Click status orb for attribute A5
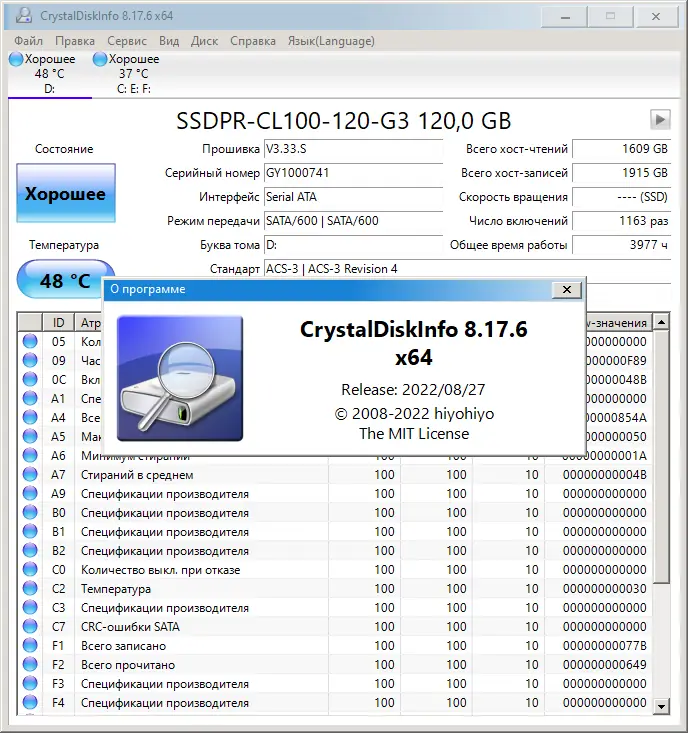Viewport: 688px width, 733px height. pyautogui.click(x=30, y=436)
